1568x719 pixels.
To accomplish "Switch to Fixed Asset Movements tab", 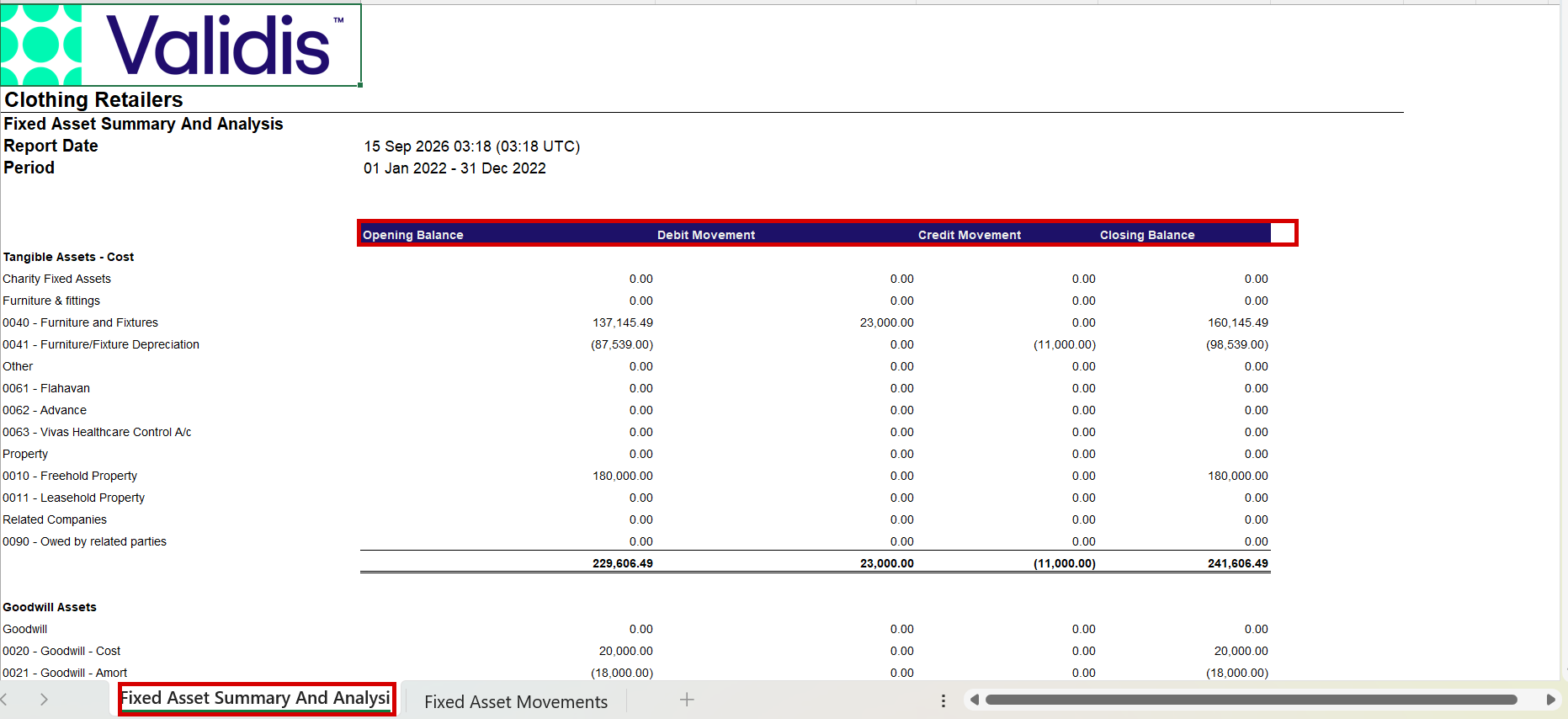I will 516,701.
